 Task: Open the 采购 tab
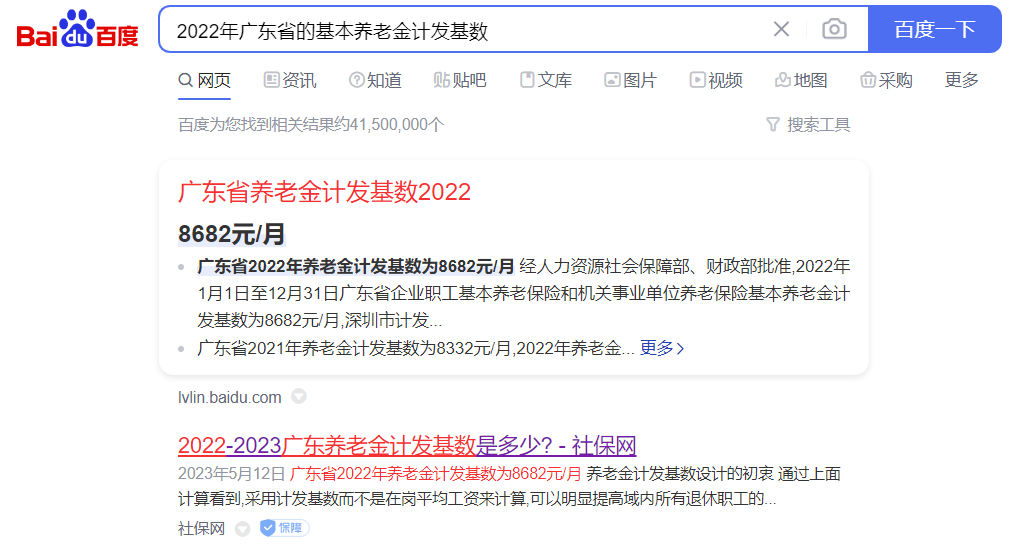886,81
